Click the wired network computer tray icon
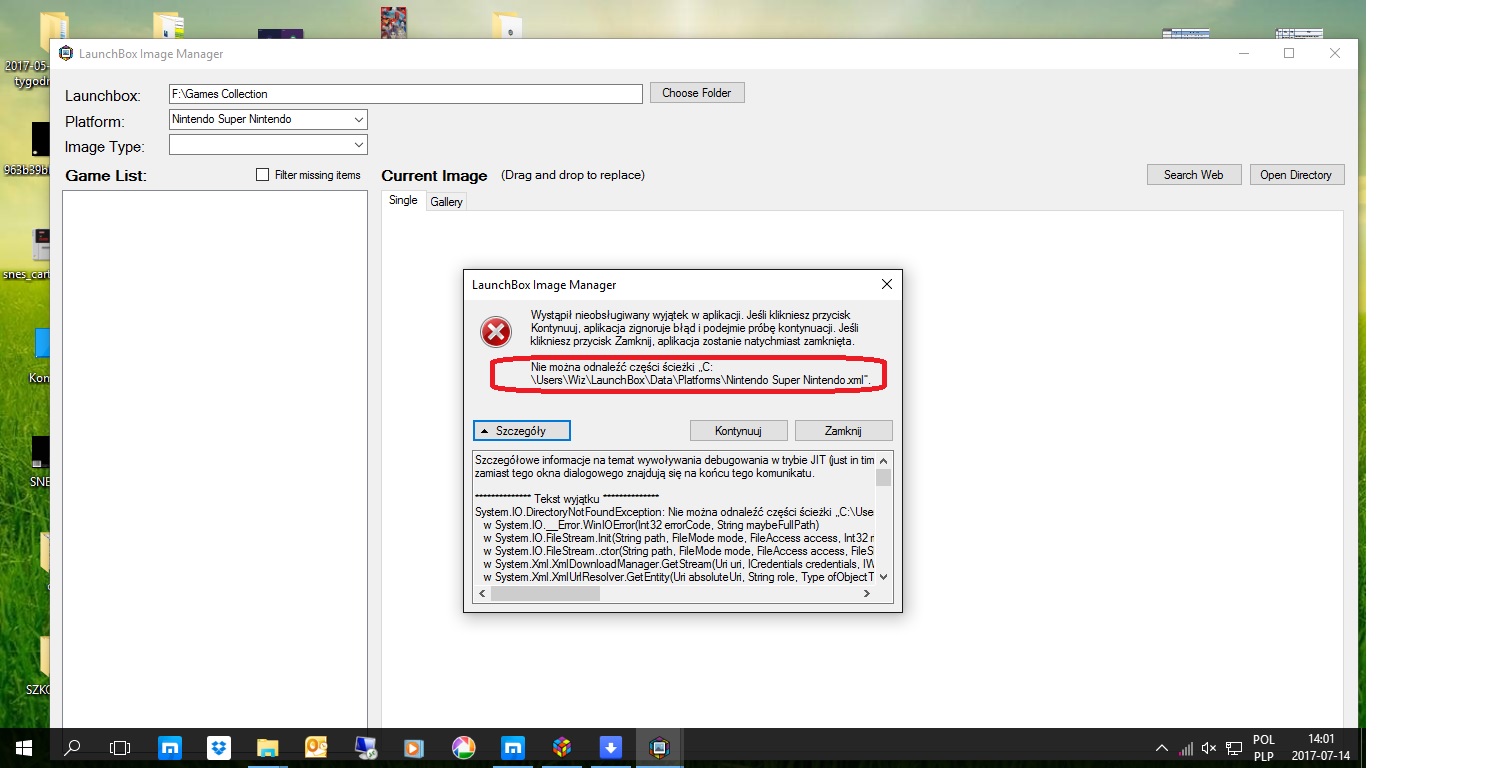1512x768 pixels. [x=1234, y=748]
